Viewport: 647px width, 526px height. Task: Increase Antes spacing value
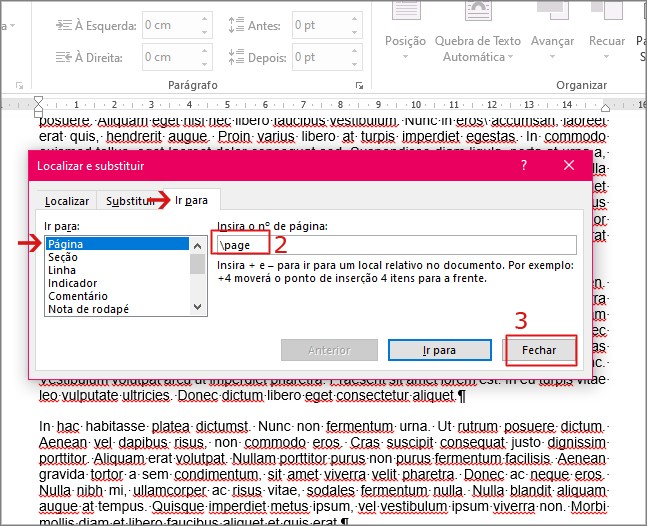355,19
